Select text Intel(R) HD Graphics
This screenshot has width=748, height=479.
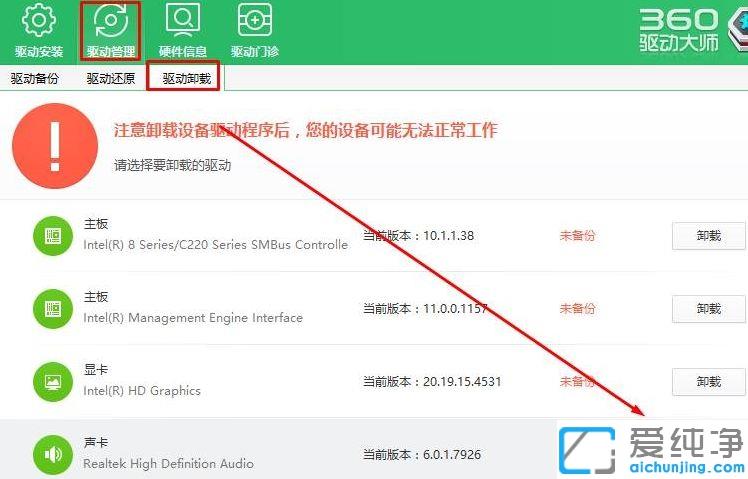click(x=142, y=391)
